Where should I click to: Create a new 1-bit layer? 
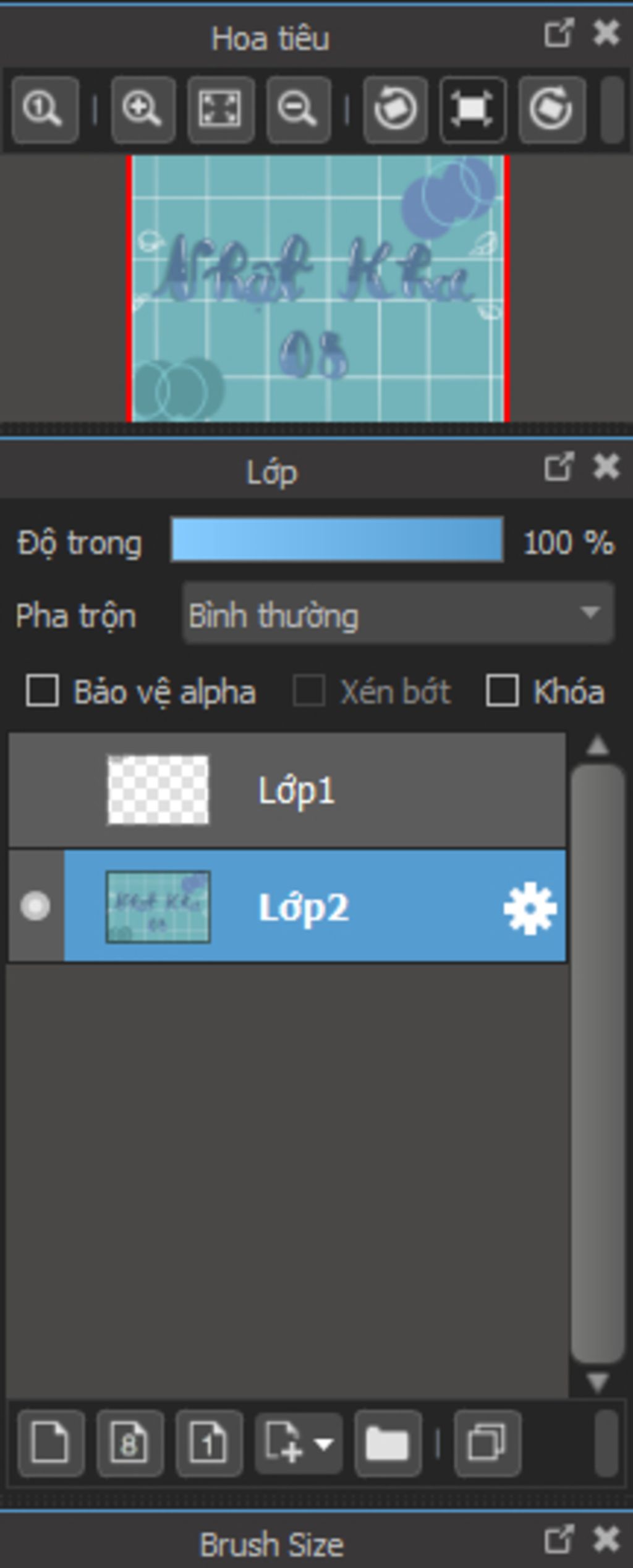point(208,1444)
